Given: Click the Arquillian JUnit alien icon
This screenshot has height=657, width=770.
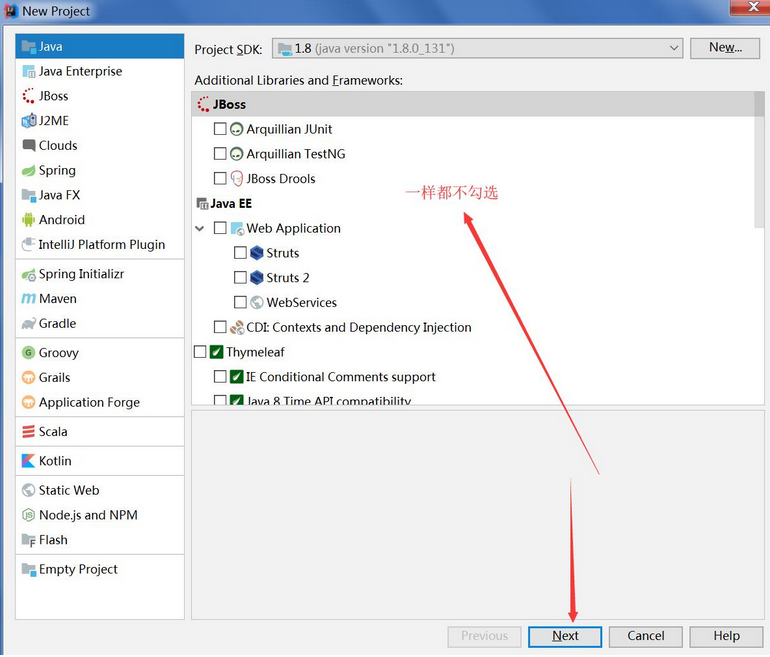Looking at the screenshot, I should [x=237, y=130].
